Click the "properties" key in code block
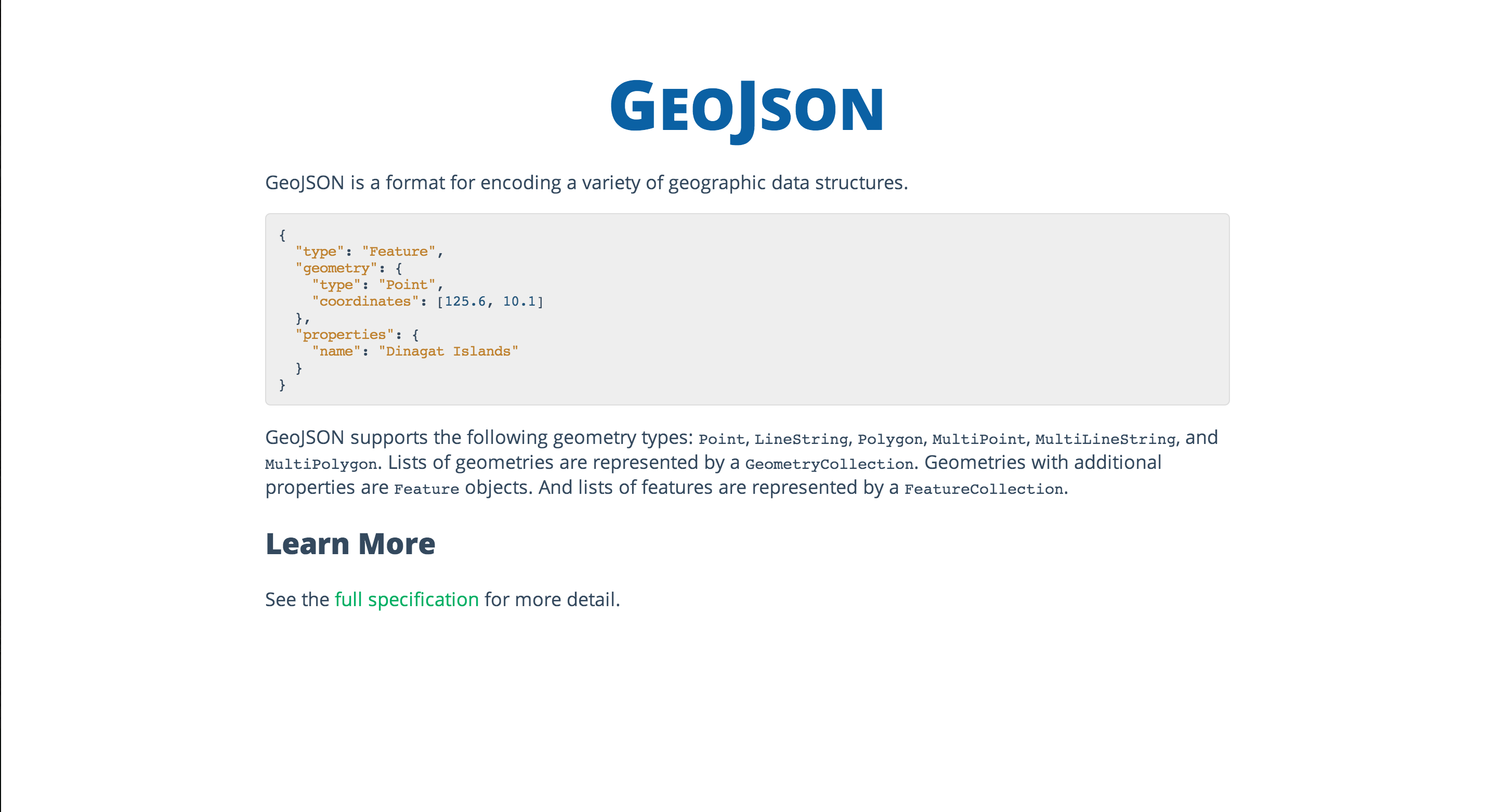Screen dimensions: 1493x812 344,334
